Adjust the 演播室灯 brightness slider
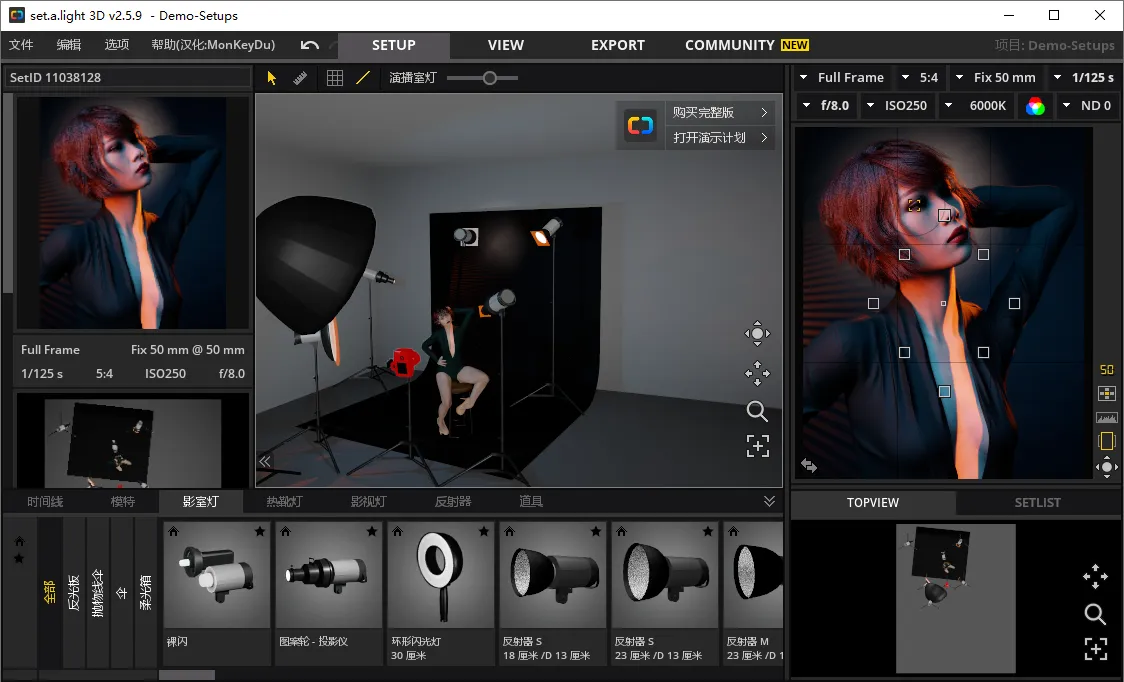 [489, 78]
